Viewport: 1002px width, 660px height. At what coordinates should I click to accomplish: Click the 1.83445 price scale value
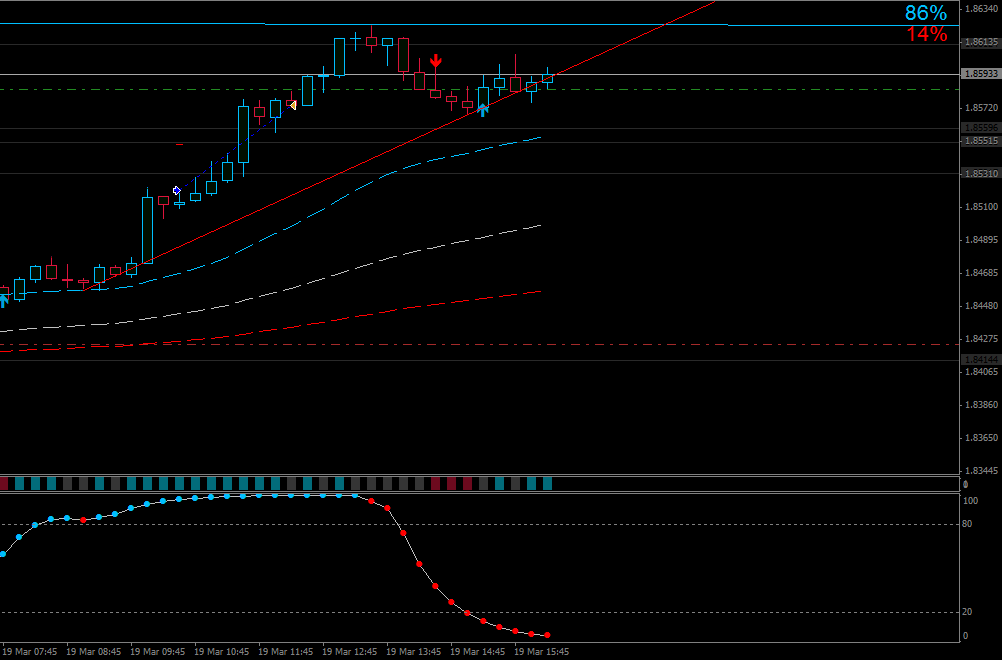982,471
